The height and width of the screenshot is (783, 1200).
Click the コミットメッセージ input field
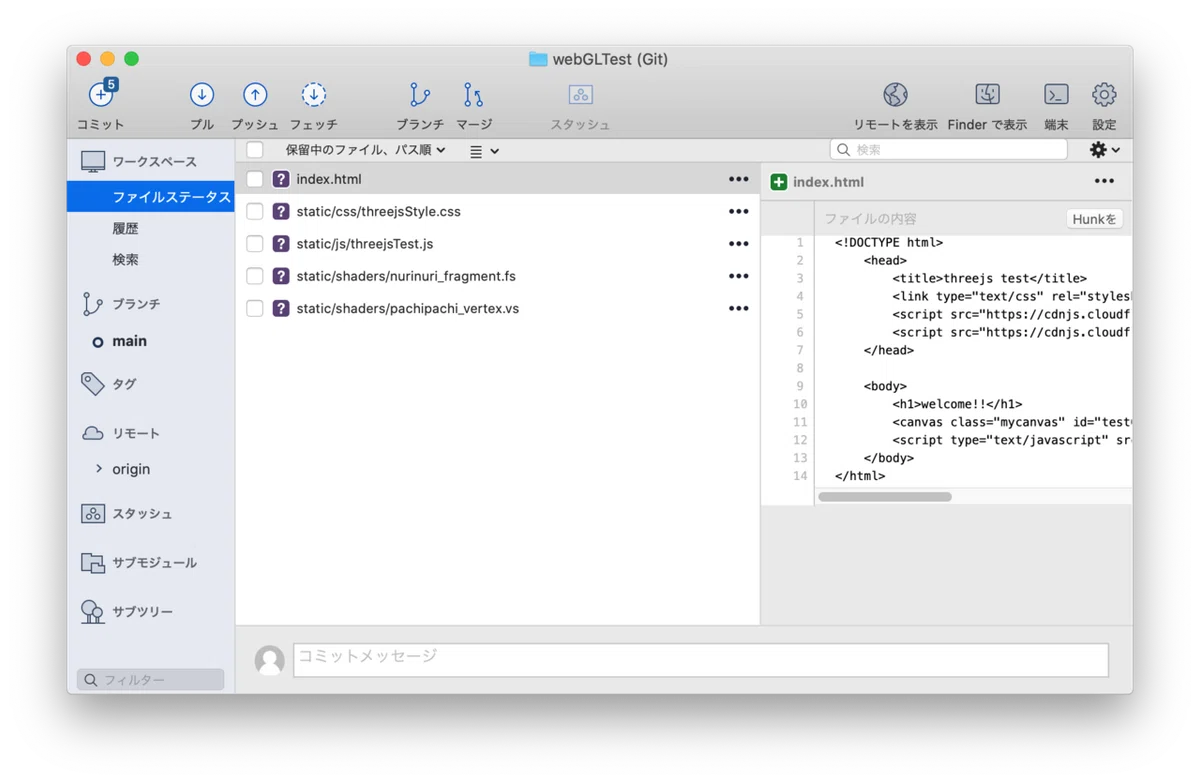point(700,660)
